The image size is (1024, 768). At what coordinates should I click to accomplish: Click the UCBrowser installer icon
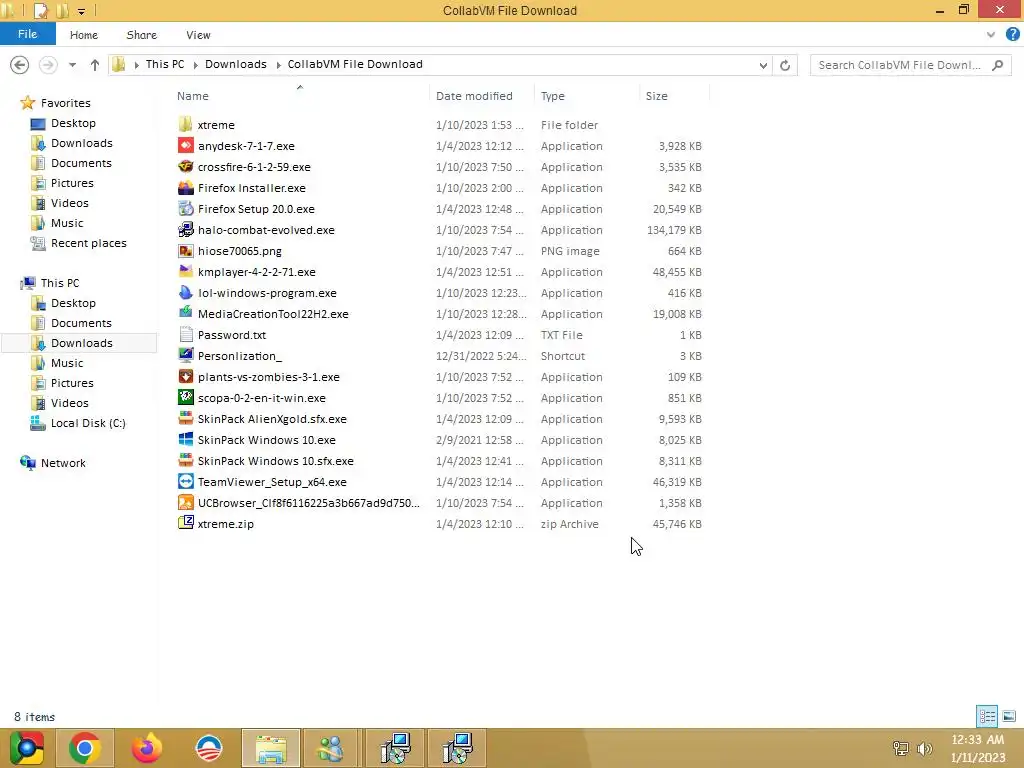click(x=185, y=502)
